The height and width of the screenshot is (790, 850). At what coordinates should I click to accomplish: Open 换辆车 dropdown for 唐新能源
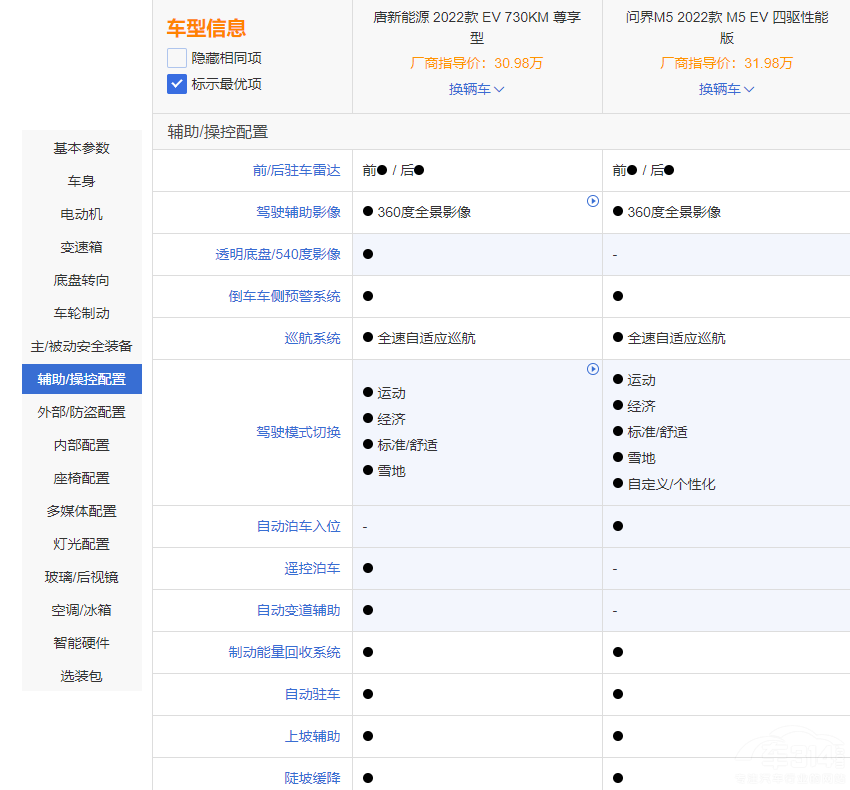476,89
